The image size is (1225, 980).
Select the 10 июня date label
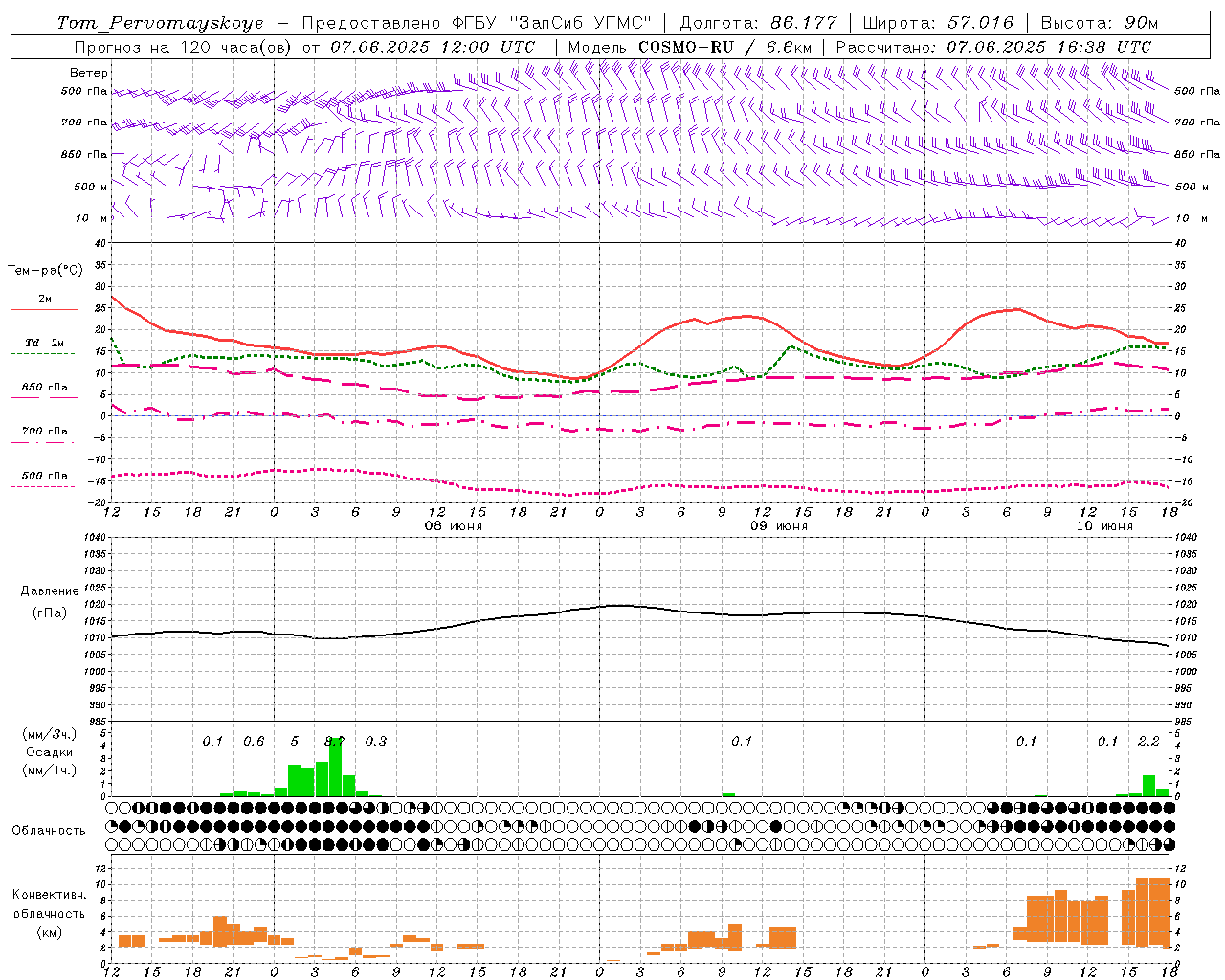(x=1104, y=526)
